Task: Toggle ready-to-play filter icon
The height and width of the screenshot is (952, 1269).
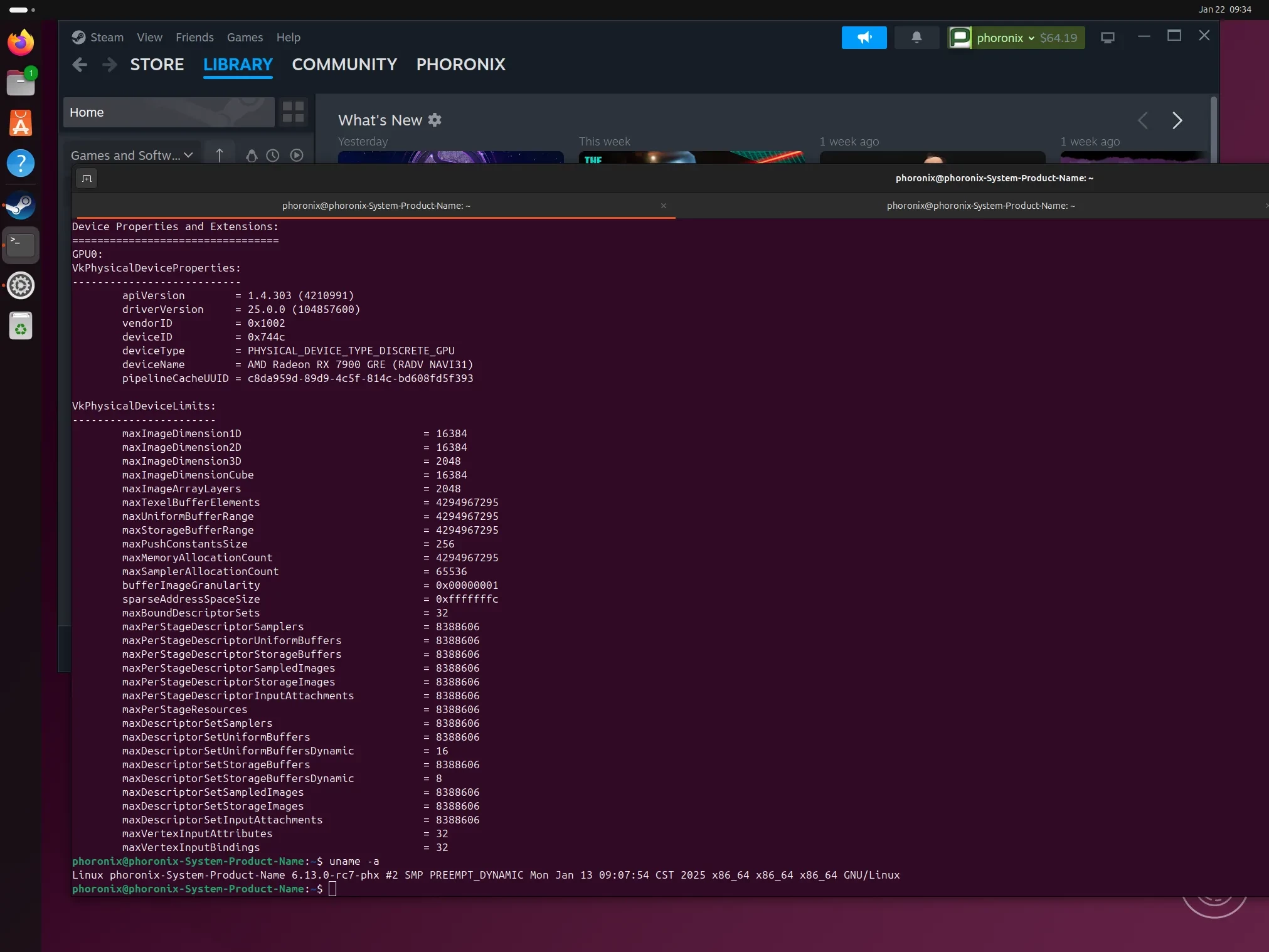Action: (297, 156)
